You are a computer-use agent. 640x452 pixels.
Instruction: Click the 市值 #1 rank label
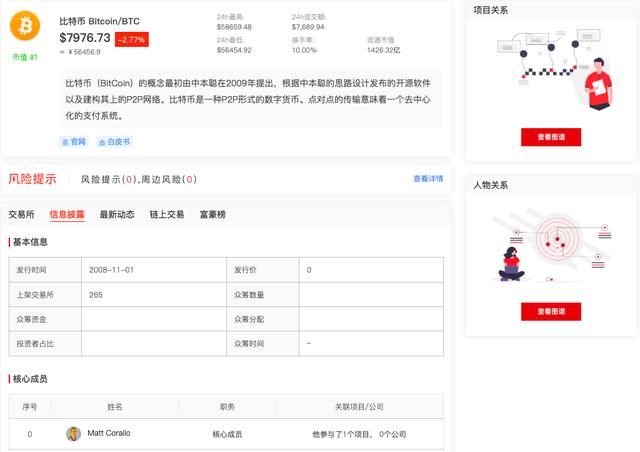(x=25, y=57)
